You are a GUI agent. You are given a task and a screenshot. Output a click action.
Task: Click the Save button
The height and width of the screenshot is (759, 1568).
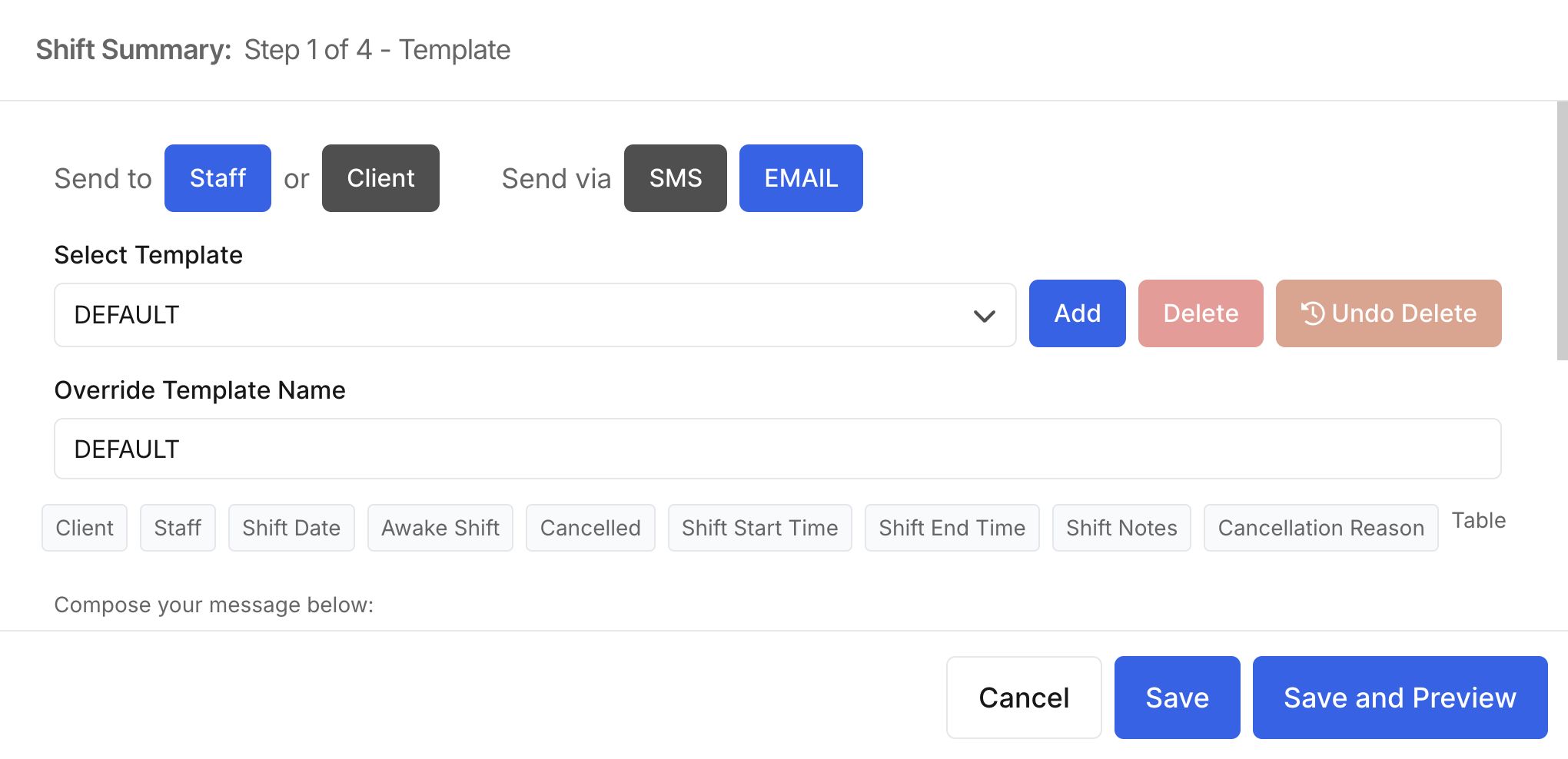[x=1178, y=698]
